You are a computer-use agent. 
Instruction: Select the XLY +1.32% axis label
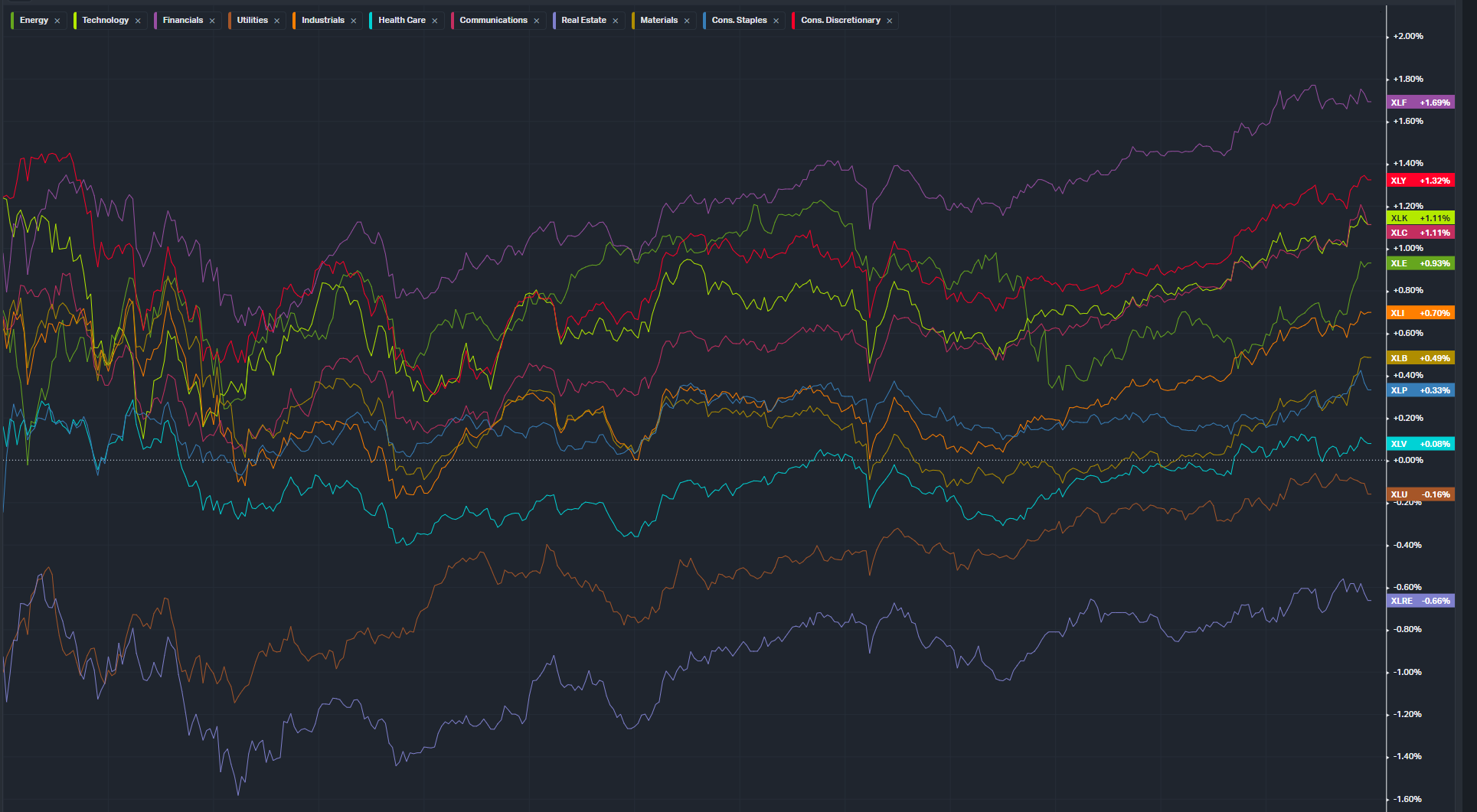pyautogui.click(x=1420, y=181)
